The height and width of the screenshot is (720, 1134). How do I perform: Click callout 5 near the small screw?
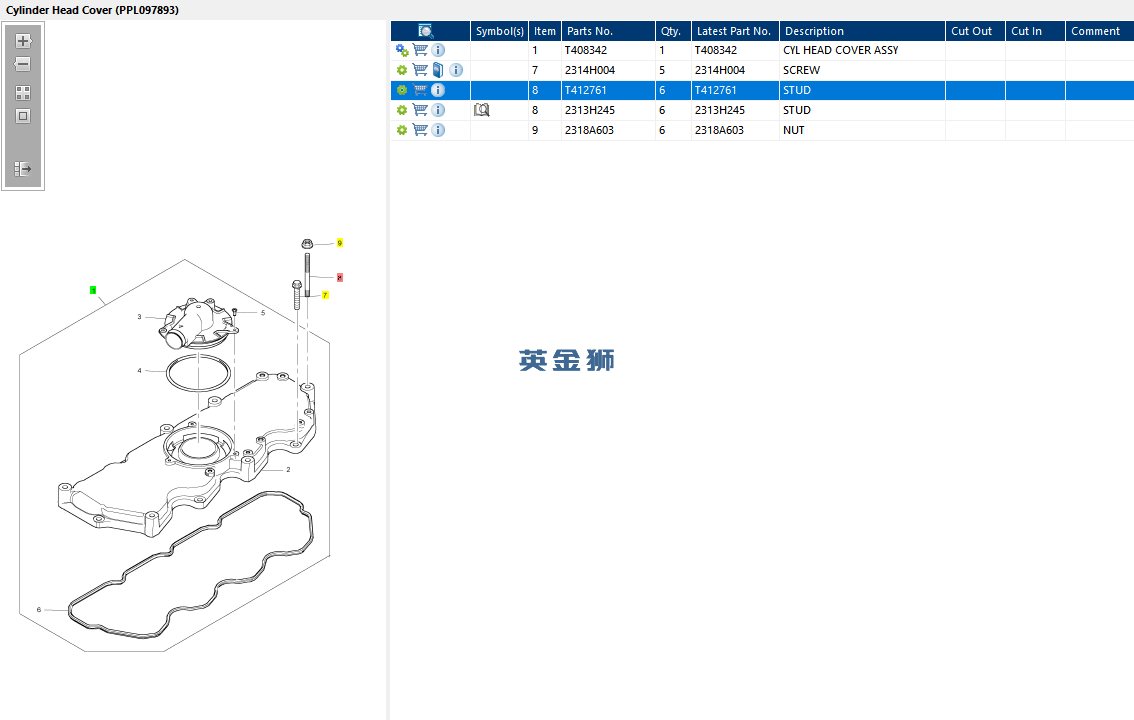(x=263, y=313)
